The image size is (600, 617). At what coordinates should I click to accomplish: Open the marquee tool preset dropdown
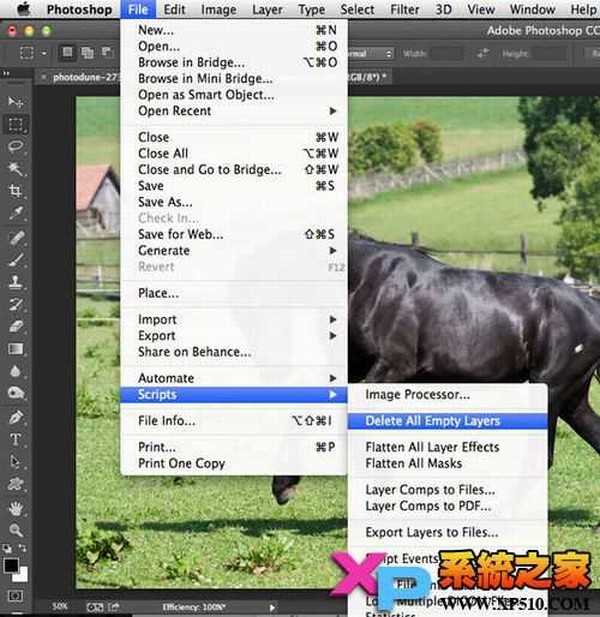[31, 52]
